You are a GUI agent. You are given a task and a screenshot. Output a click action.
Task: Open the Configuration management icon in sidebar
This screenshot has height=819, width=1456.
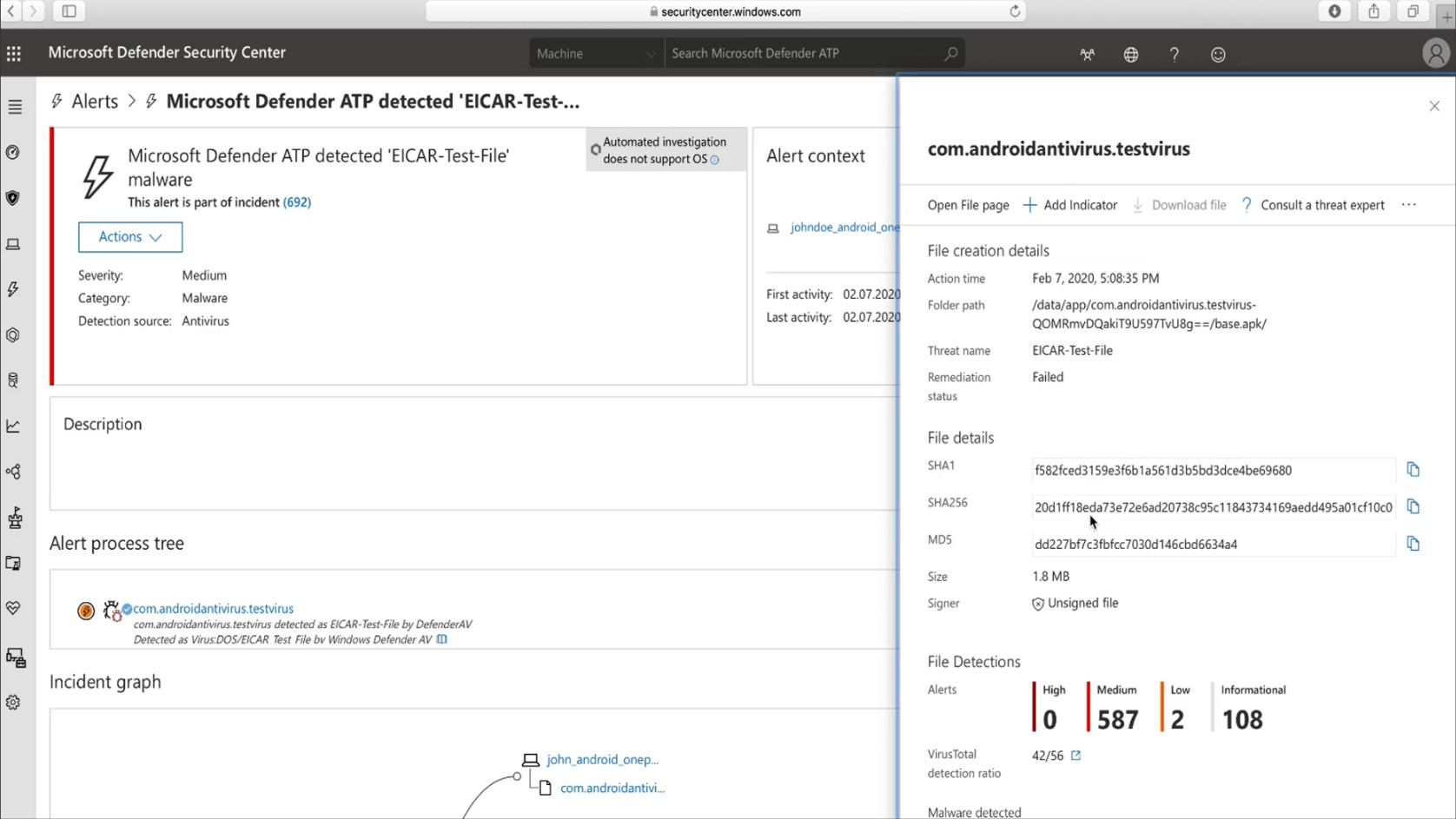[x=16, y=657]
